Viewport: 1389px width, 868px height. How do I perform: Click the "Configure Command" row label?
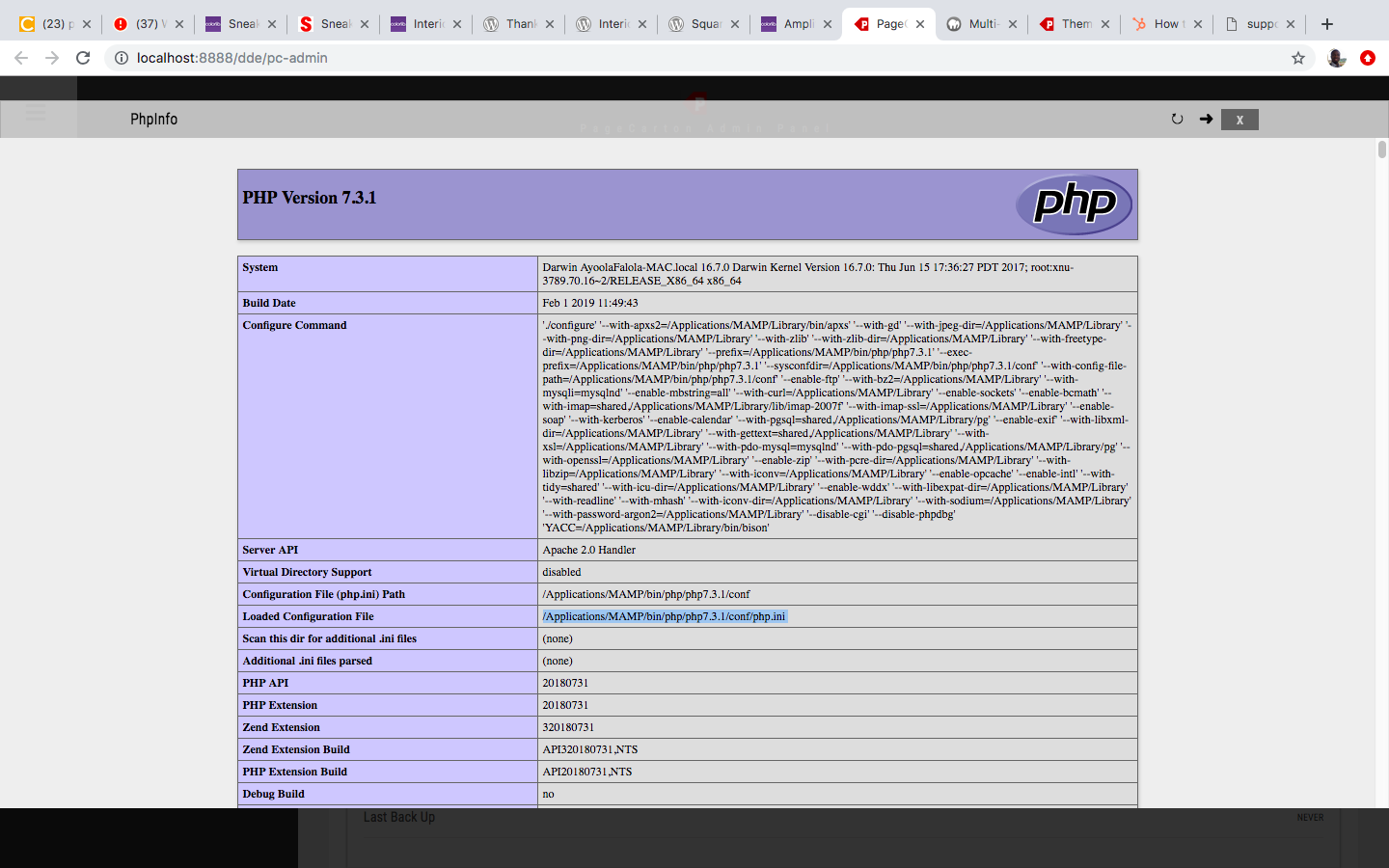294,325
